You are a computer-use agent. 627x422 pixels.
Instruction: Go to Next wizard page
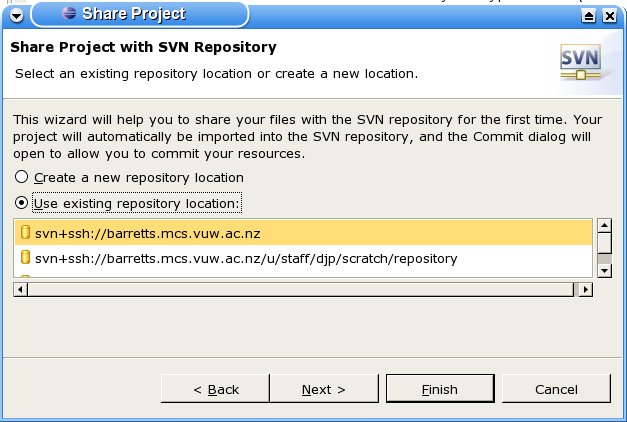point(324,389)
